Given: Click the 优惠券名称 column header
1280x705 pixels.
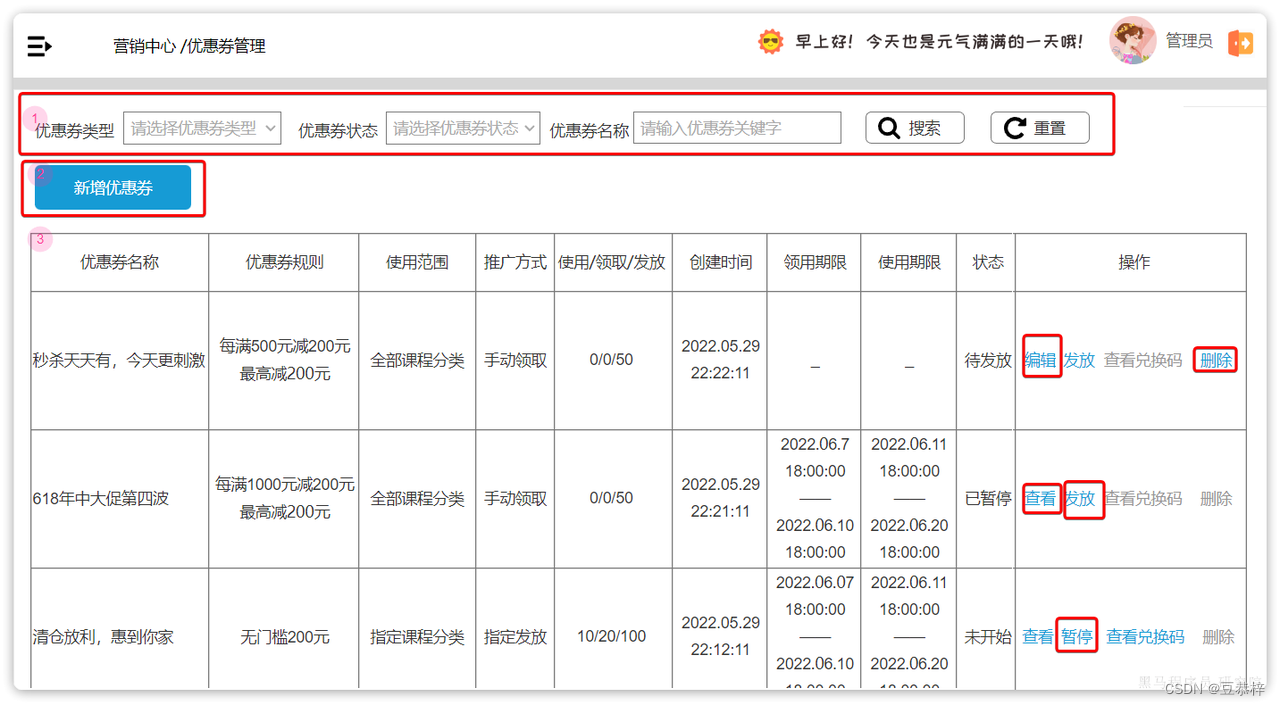Looking at the screenshot, I should 120,262.
